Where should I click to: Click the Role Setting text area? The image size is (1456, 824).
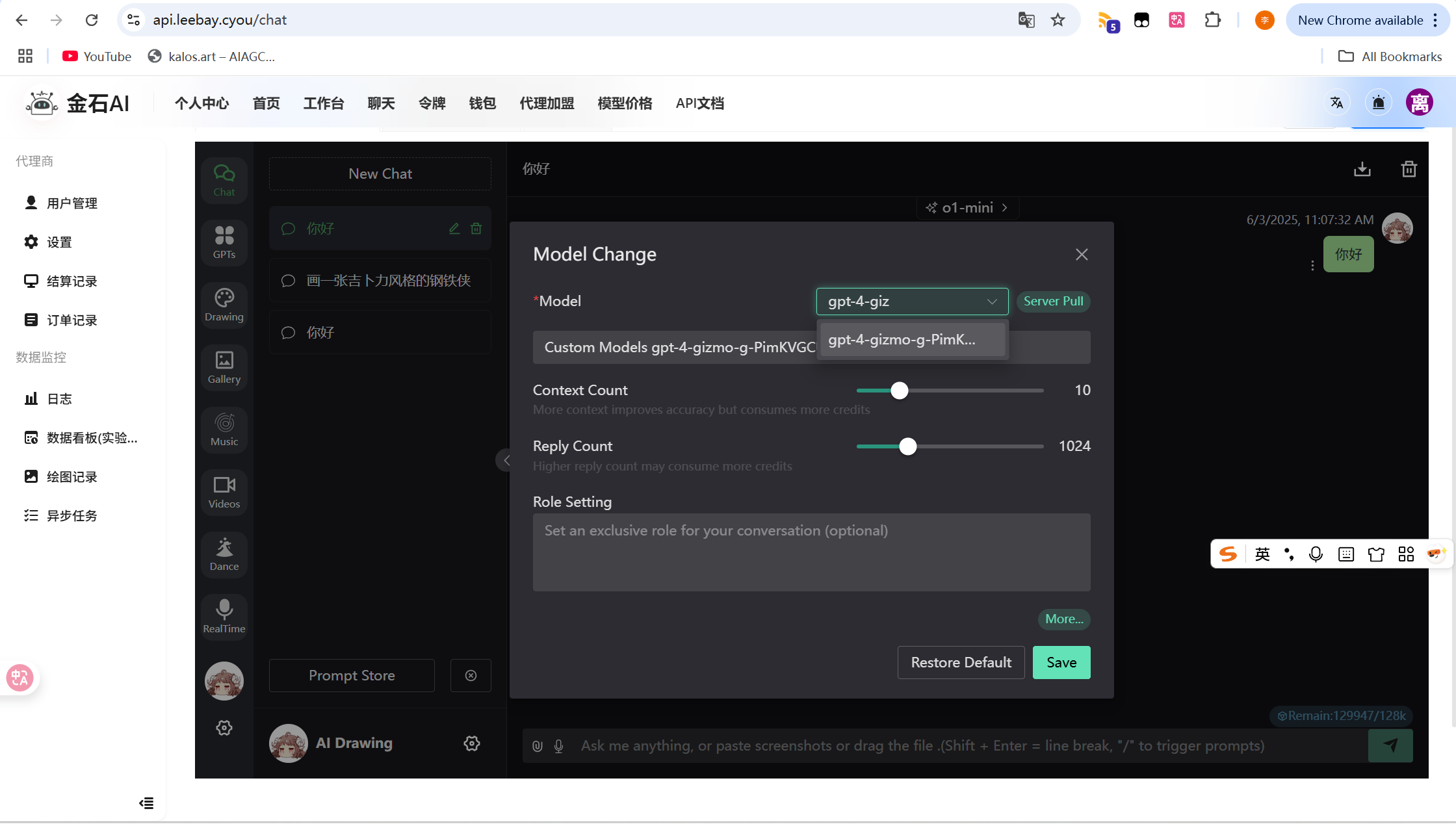tap(811, 552)
